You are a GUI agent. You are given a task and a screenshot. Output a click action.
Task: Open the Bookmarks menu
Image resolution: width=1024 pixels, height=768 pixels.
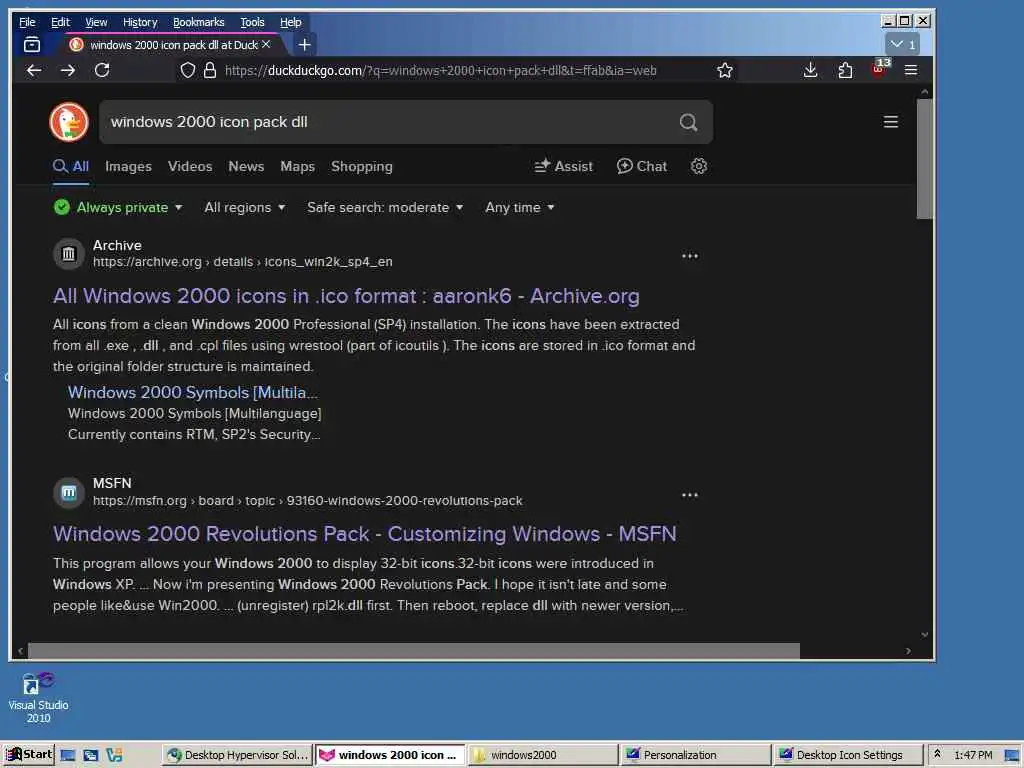click(x=199, y=22)
